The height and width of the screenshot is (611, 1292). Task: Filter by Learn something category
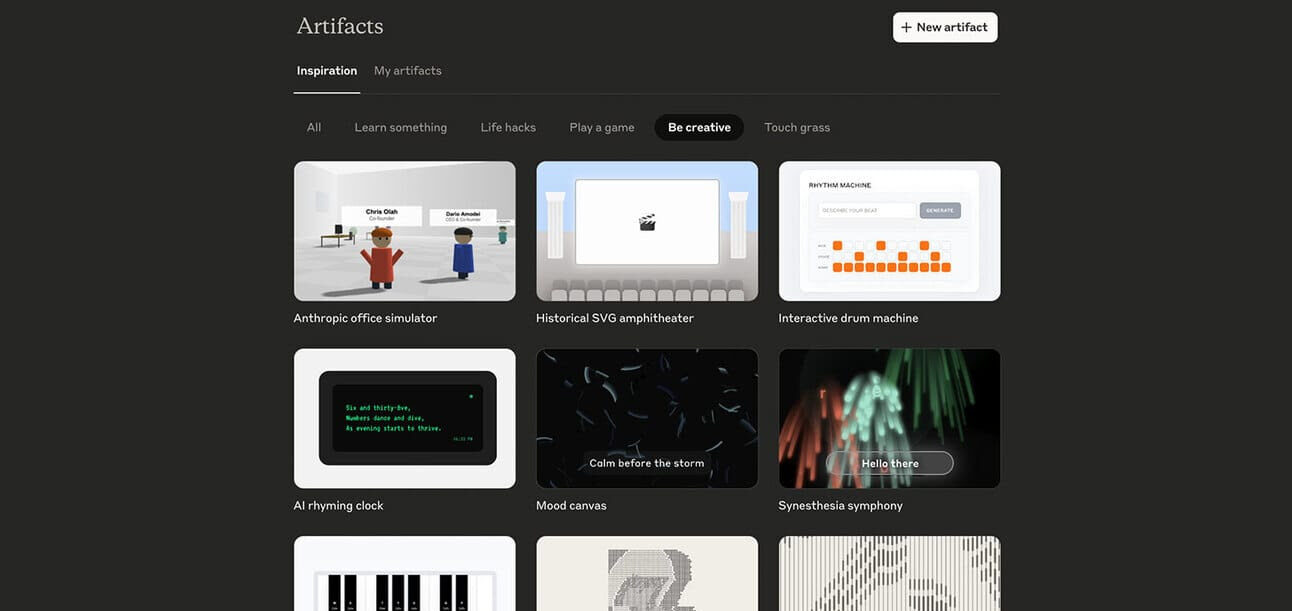(401, 127)
